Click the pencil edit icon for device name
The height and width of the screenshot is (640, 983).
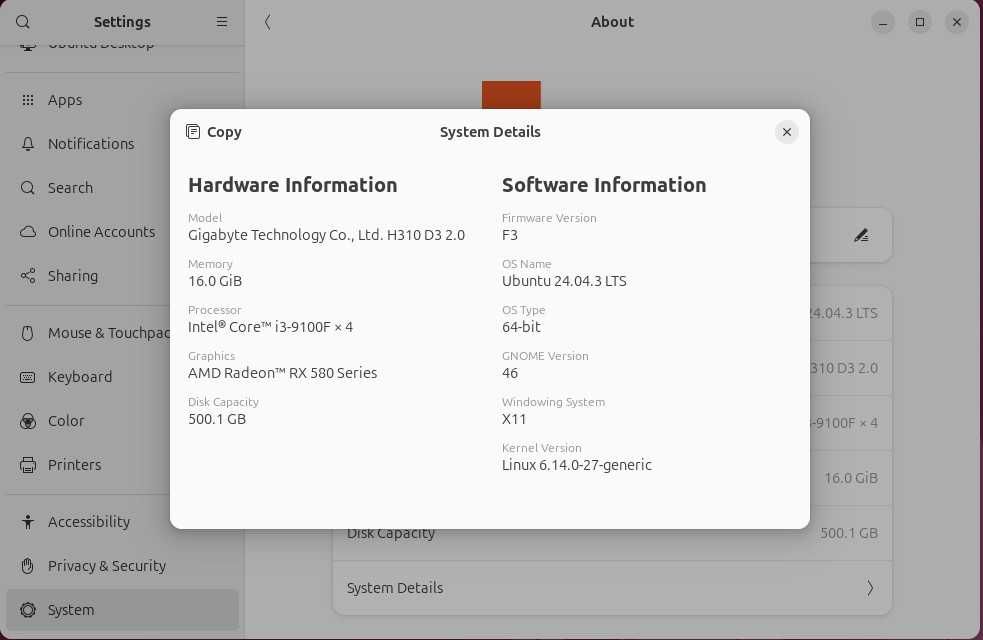(861, 236)
